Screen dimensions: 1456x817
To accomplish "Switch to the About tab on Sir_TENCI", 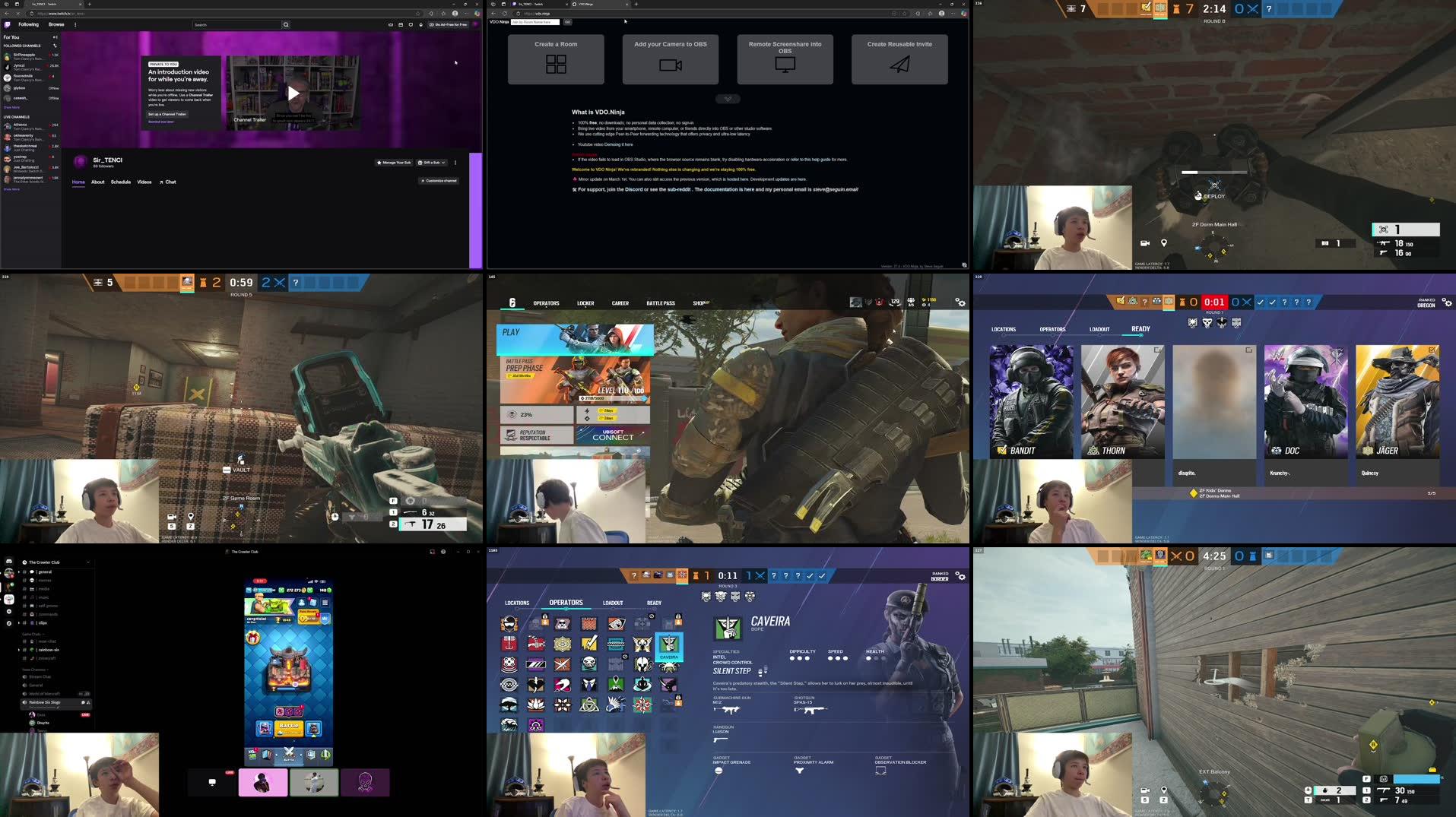I will [x=98, y=182].
